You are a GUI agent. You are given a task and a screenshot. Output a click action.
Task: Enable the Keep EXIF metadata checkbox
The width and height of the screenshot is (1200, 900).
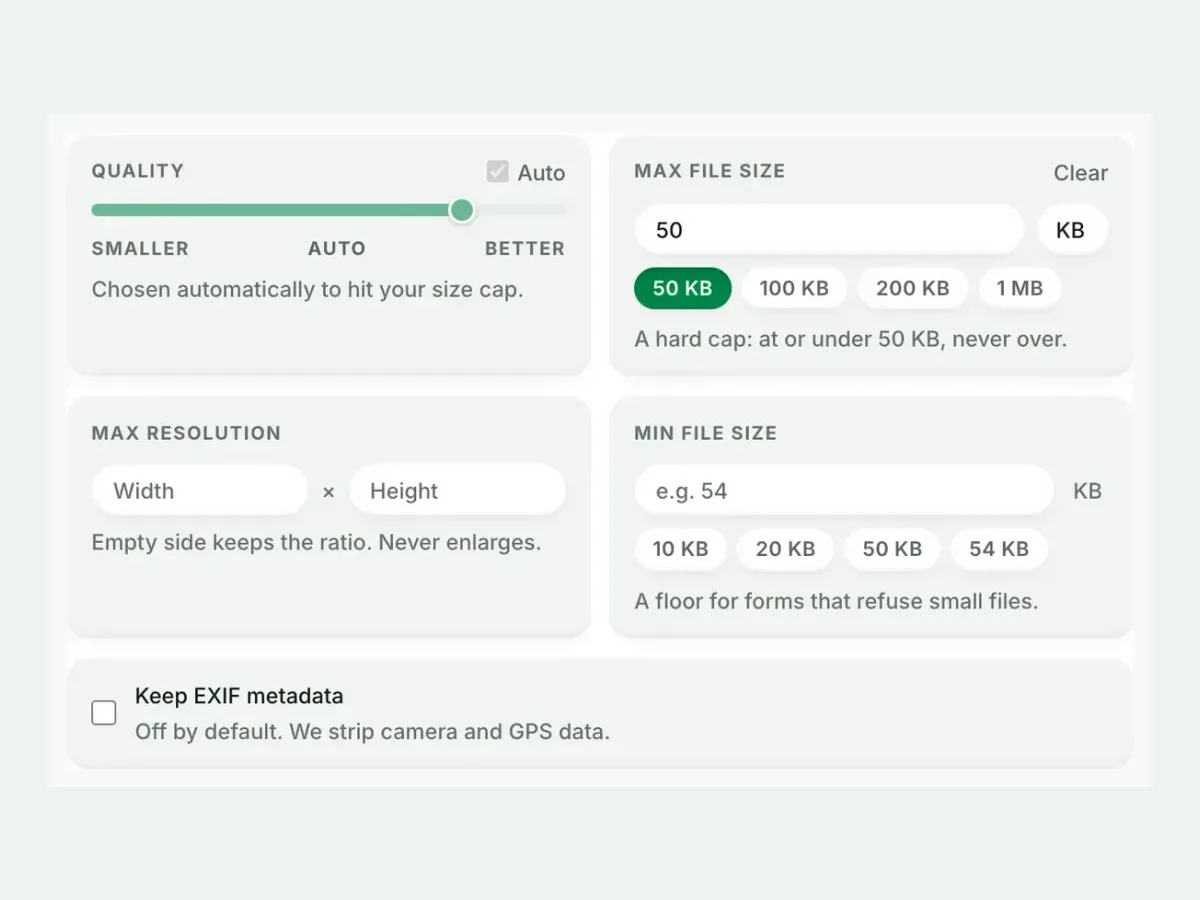tap(104, 713)
